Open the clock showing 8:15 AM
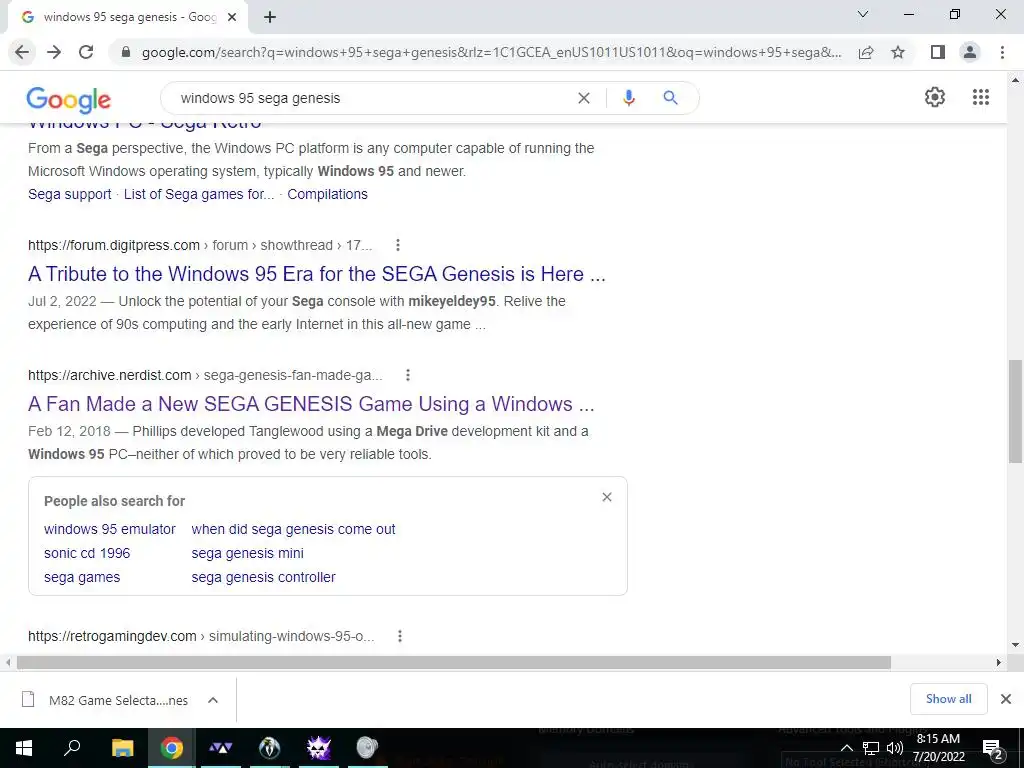 938,748
